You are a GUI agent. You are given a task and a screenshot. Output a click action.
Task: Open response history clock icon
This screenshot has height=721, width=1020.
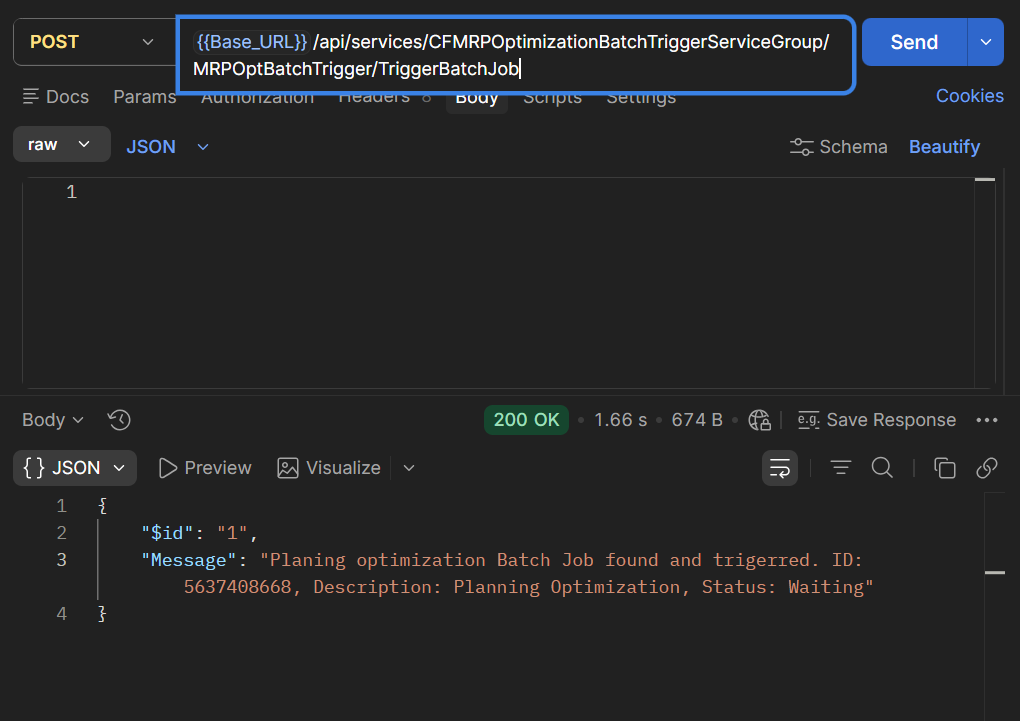[119, 420]
